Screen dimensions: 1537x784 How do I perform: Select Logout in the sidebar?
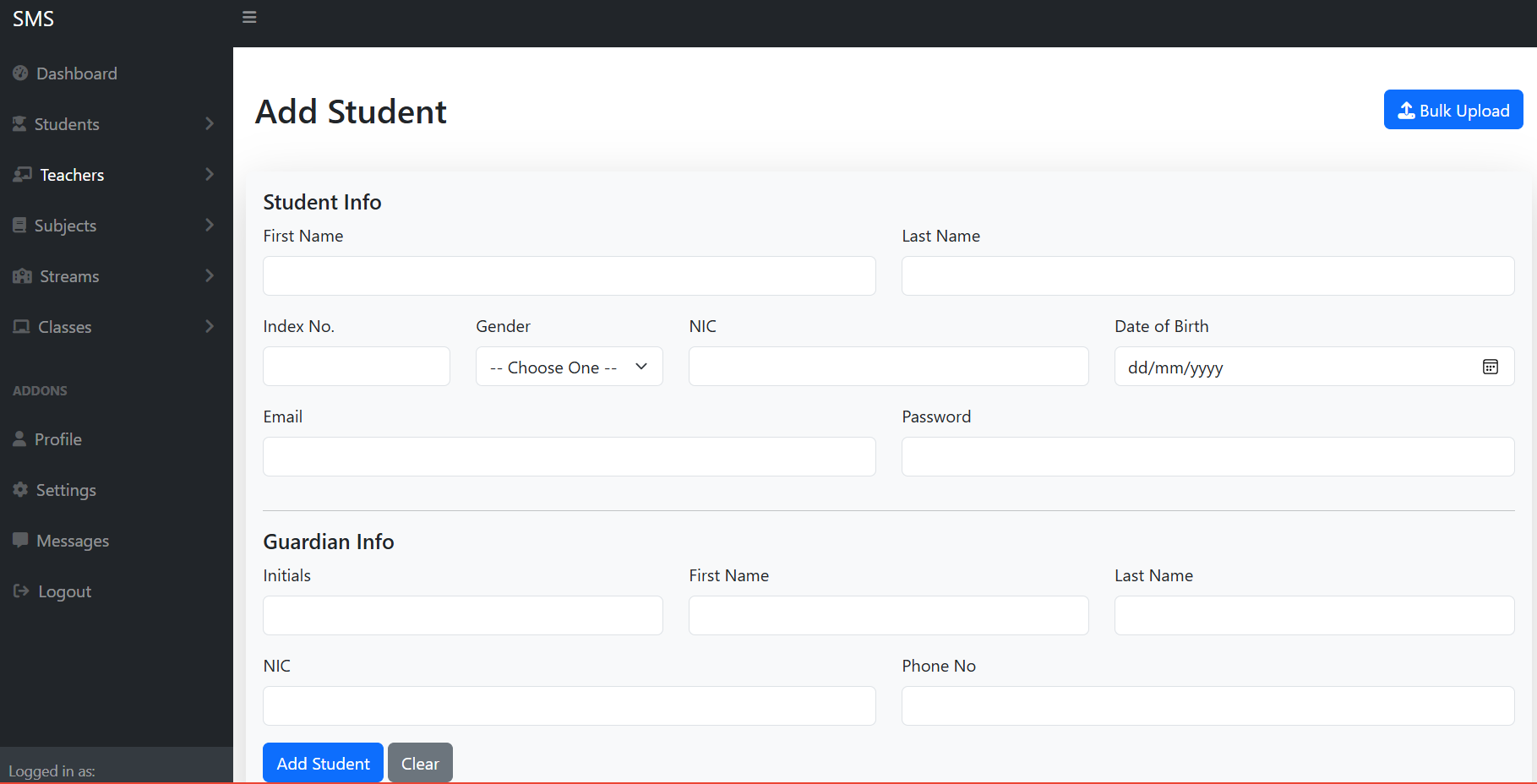117,591
